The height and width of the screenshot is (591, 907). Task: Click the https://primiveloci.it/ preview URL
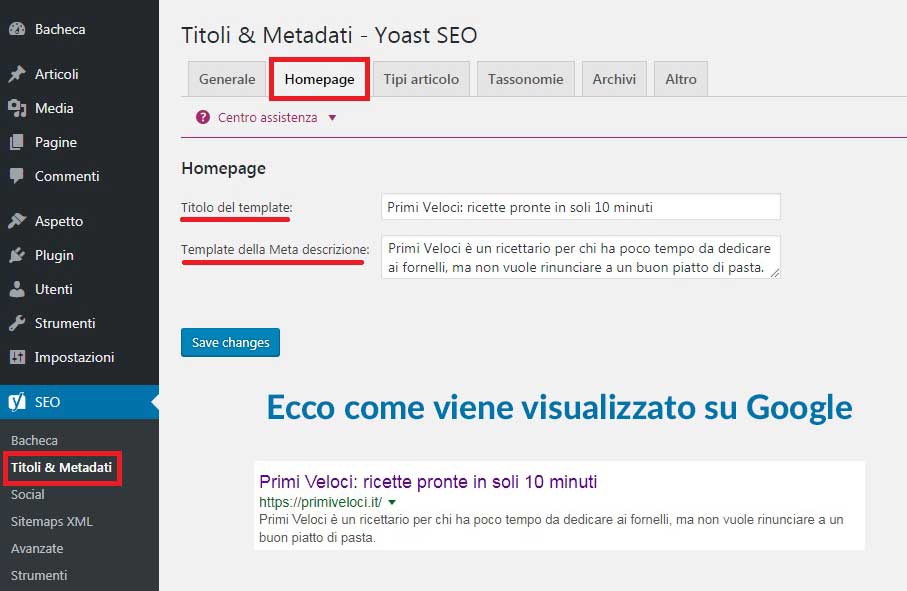click(x=320, y=502)
